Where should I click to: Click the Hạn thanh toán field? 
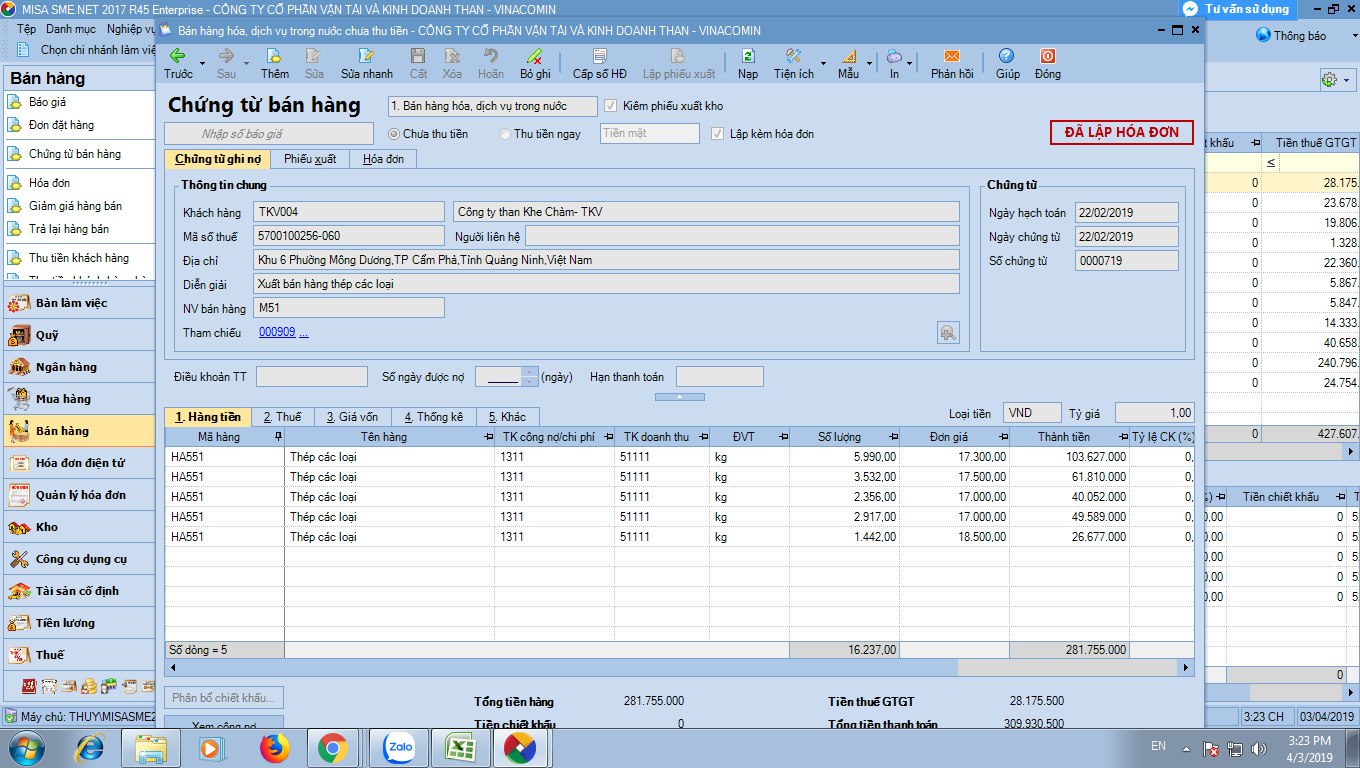click(720, 377)
